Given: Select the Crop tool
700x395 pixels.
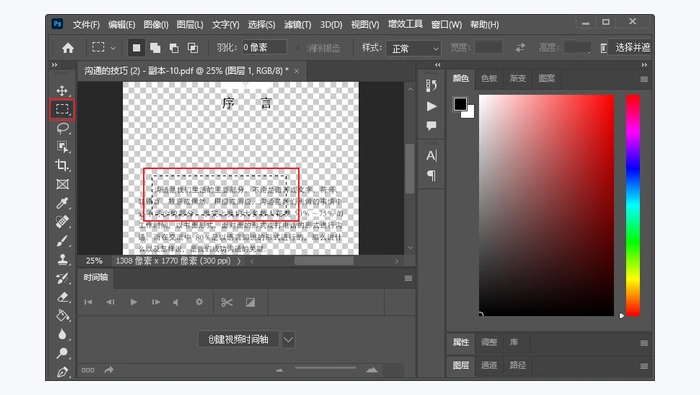Looking at the screenshot, I should click(62, 165).
